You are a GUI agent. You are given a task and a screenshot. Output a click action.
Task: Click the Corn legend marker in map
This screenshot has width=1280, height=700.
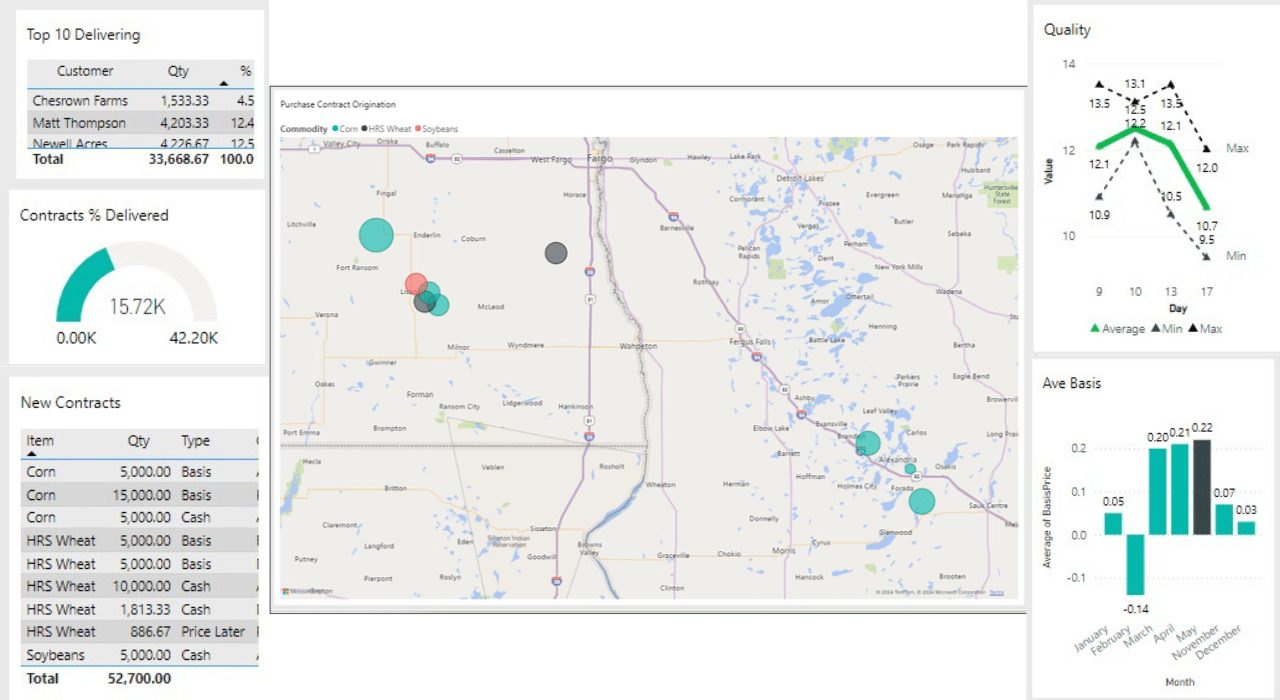click(x=335, y=129)
